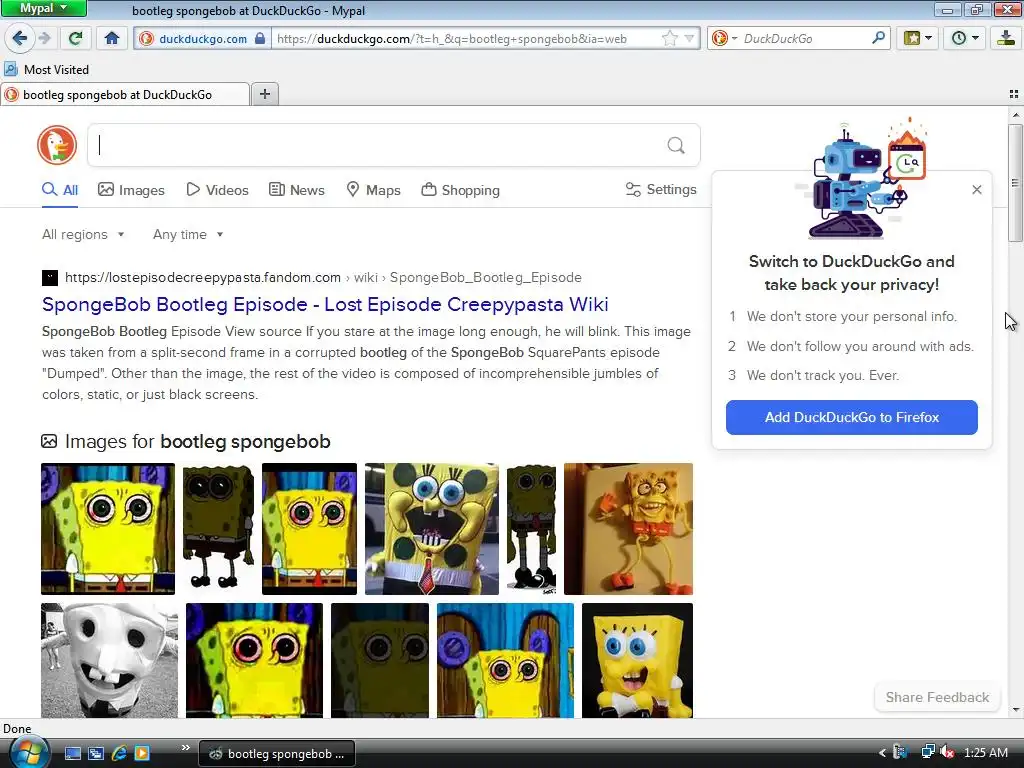Open the Mypal application menu

(43, 8)
